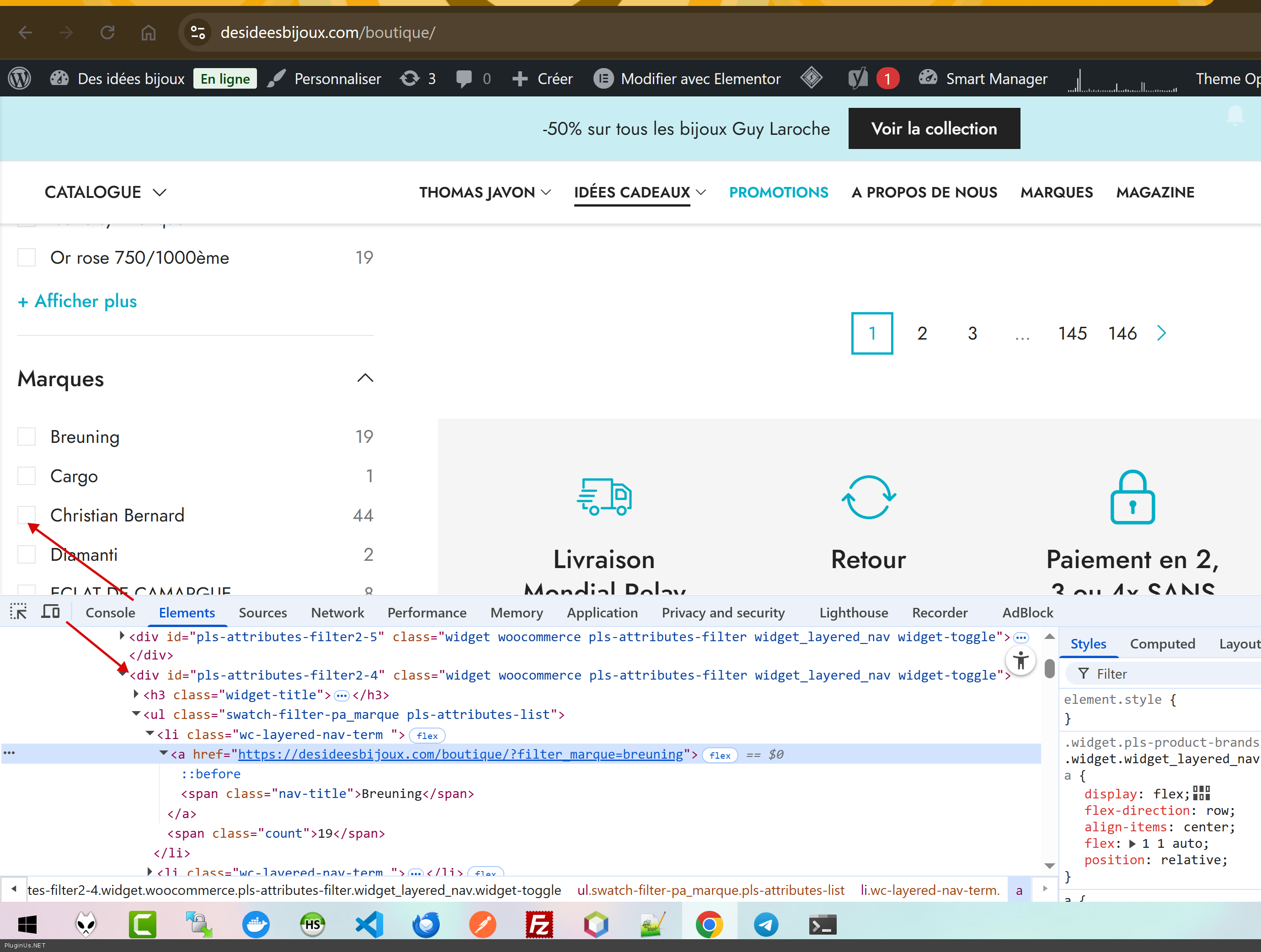Click the accessibility floating icon
Image resolution: width=1261 pixels, height=952 pixels.
tap(1021, 661)
